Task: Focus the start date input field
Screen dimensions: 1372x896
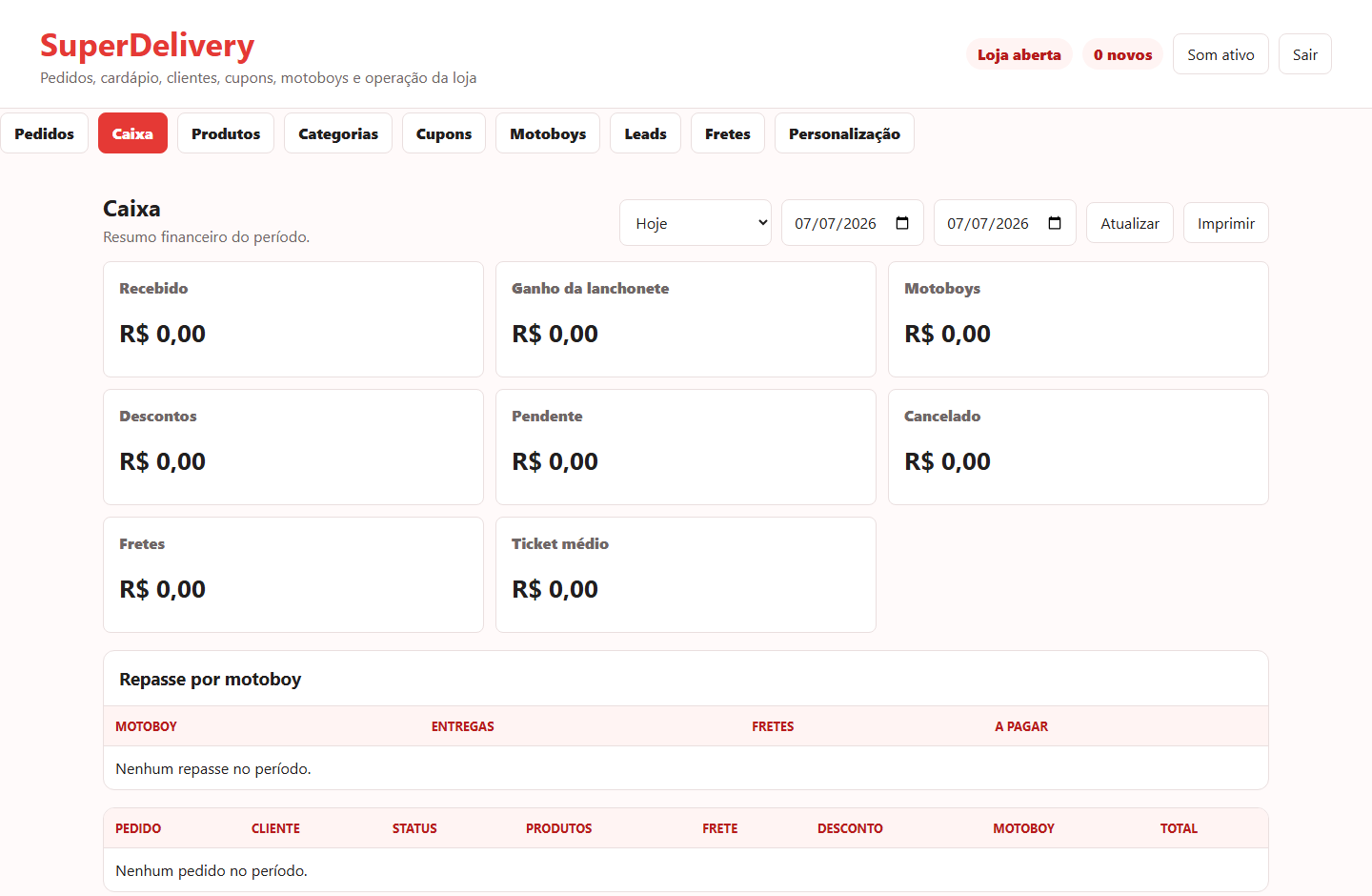Action: click(853, 223)
